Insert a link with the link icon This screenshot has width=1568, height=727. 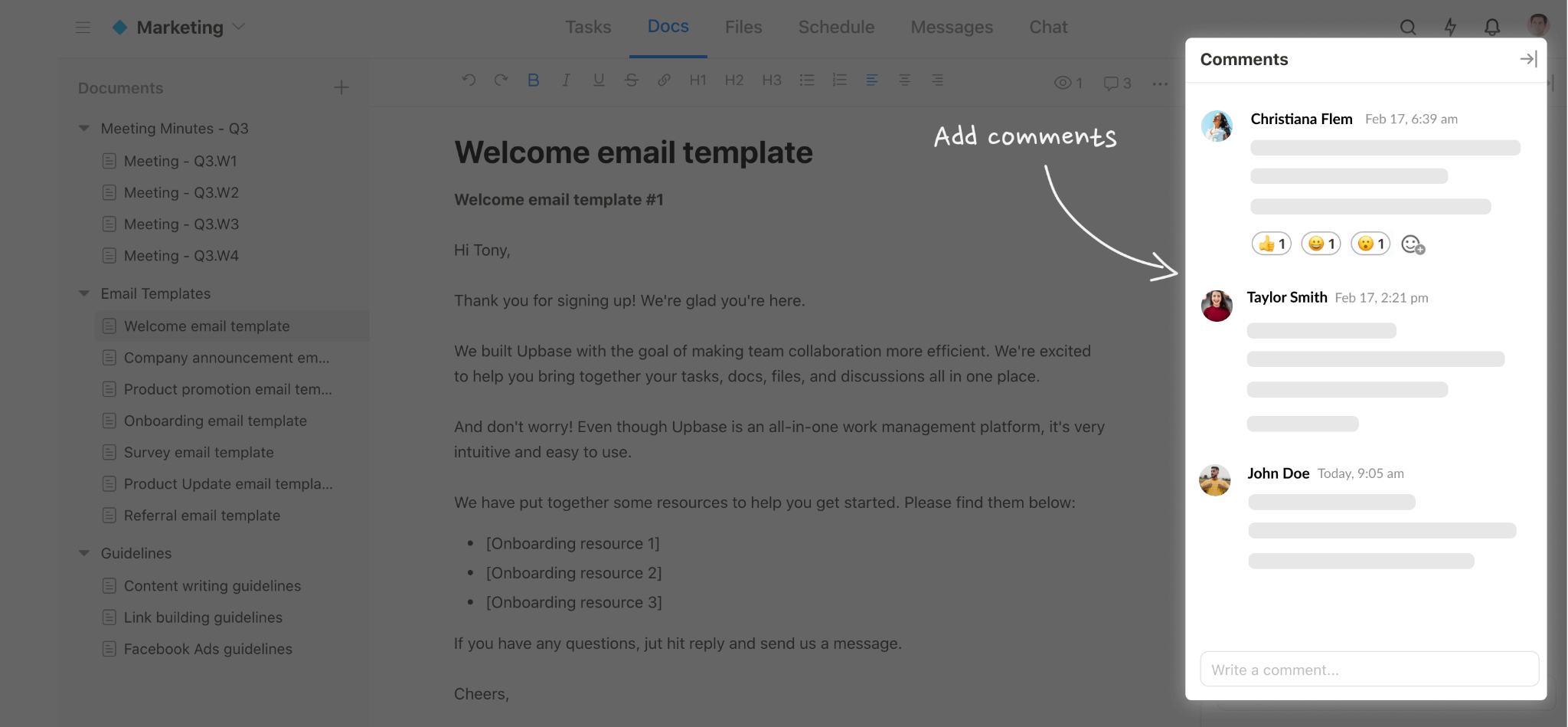click(x=664, y=80)
